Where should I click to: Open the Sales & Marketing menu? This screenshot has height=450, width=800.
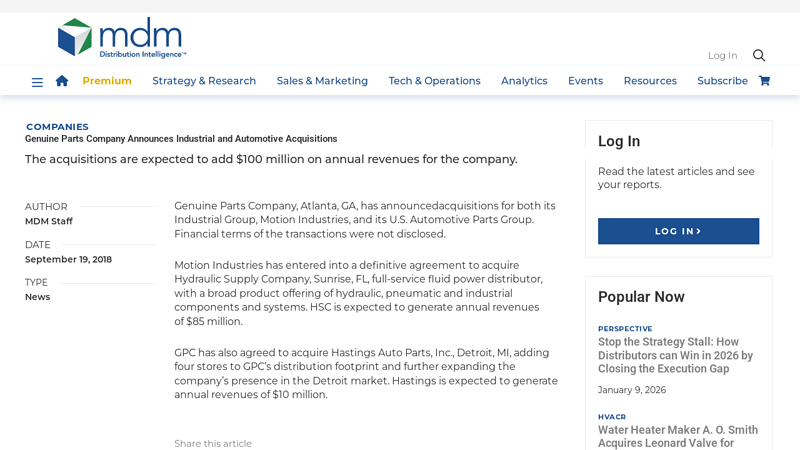[322, 81]
